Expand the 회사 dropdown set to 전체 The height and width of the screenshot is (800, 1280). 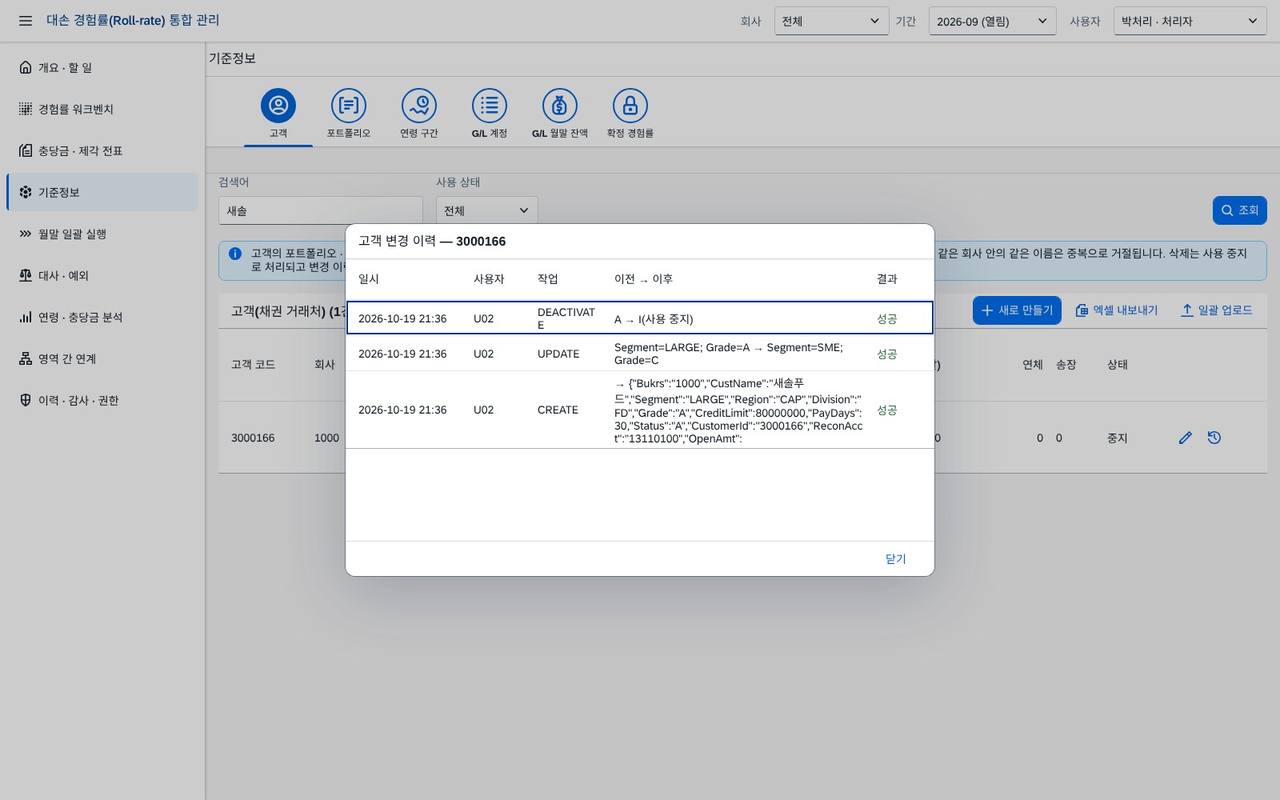pos(832,21)
